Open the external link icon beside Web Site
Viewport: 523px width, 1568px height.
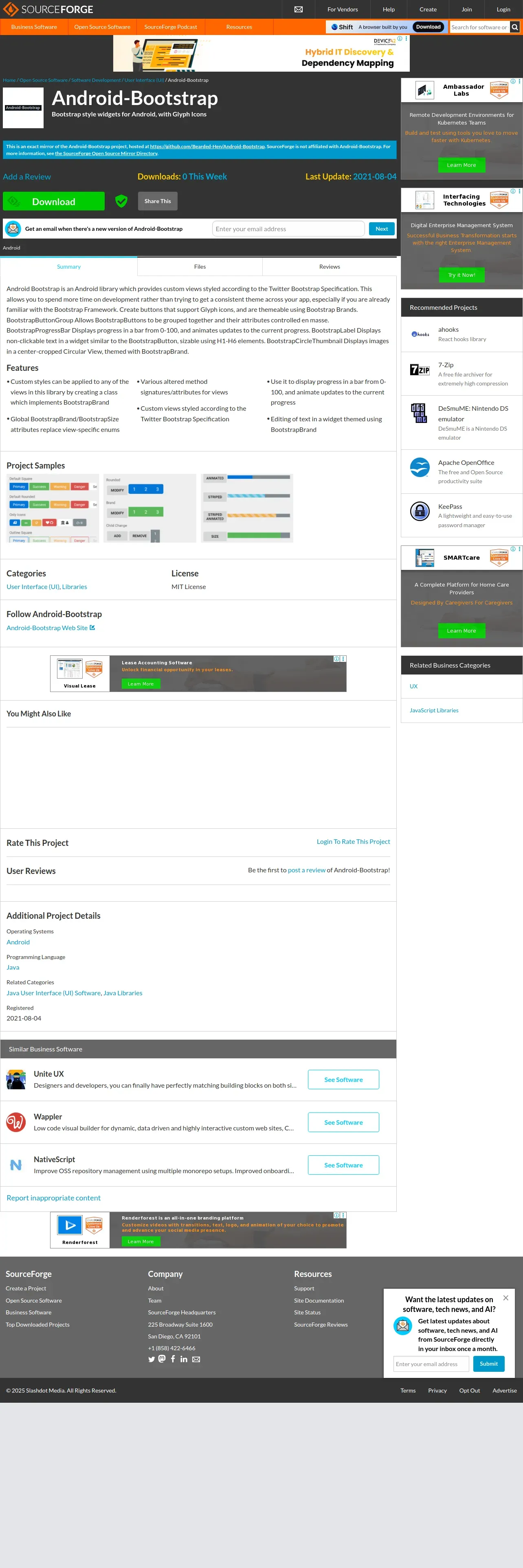coord(92,628)
